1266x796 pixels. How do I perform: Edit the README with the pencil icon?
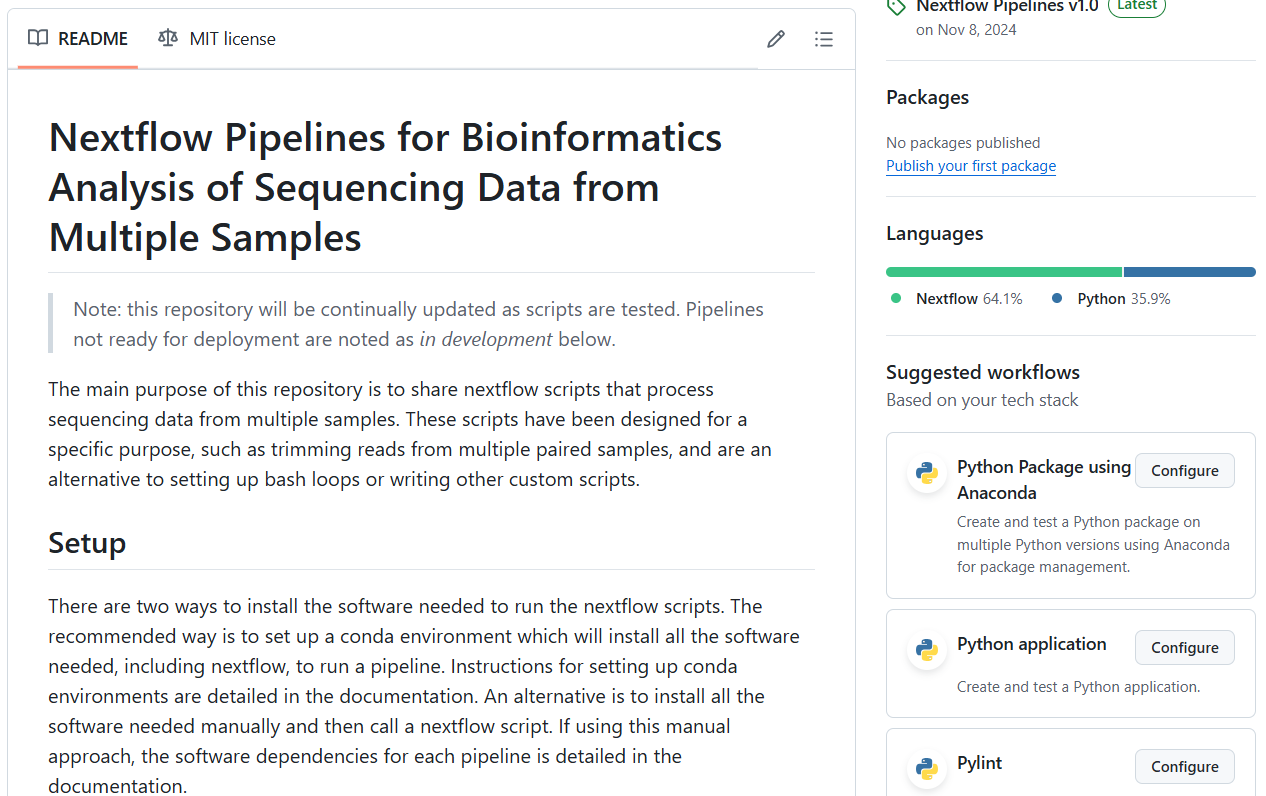[776, 39]
